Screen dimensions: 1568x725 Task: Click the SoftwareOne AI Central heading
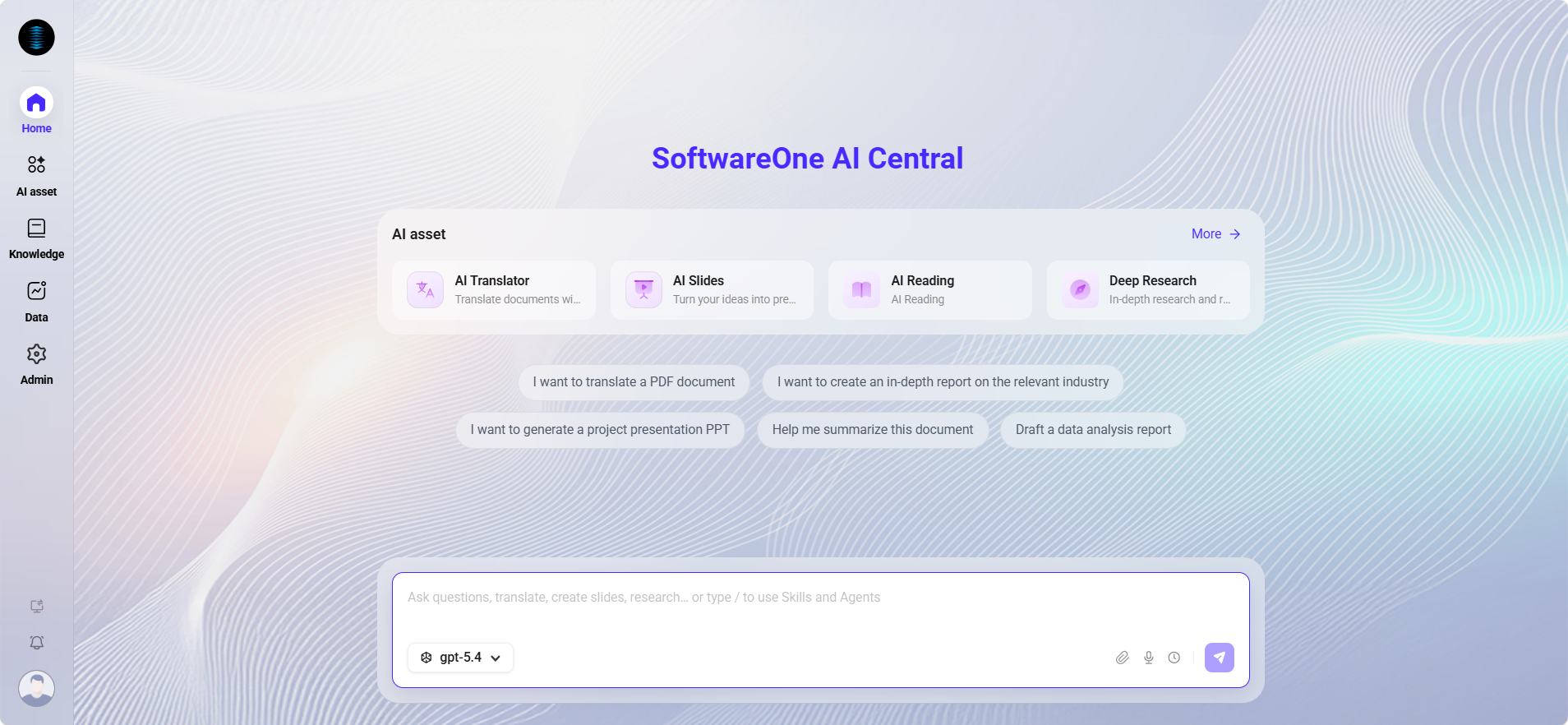pyautogui.click(x=808, y=159)
